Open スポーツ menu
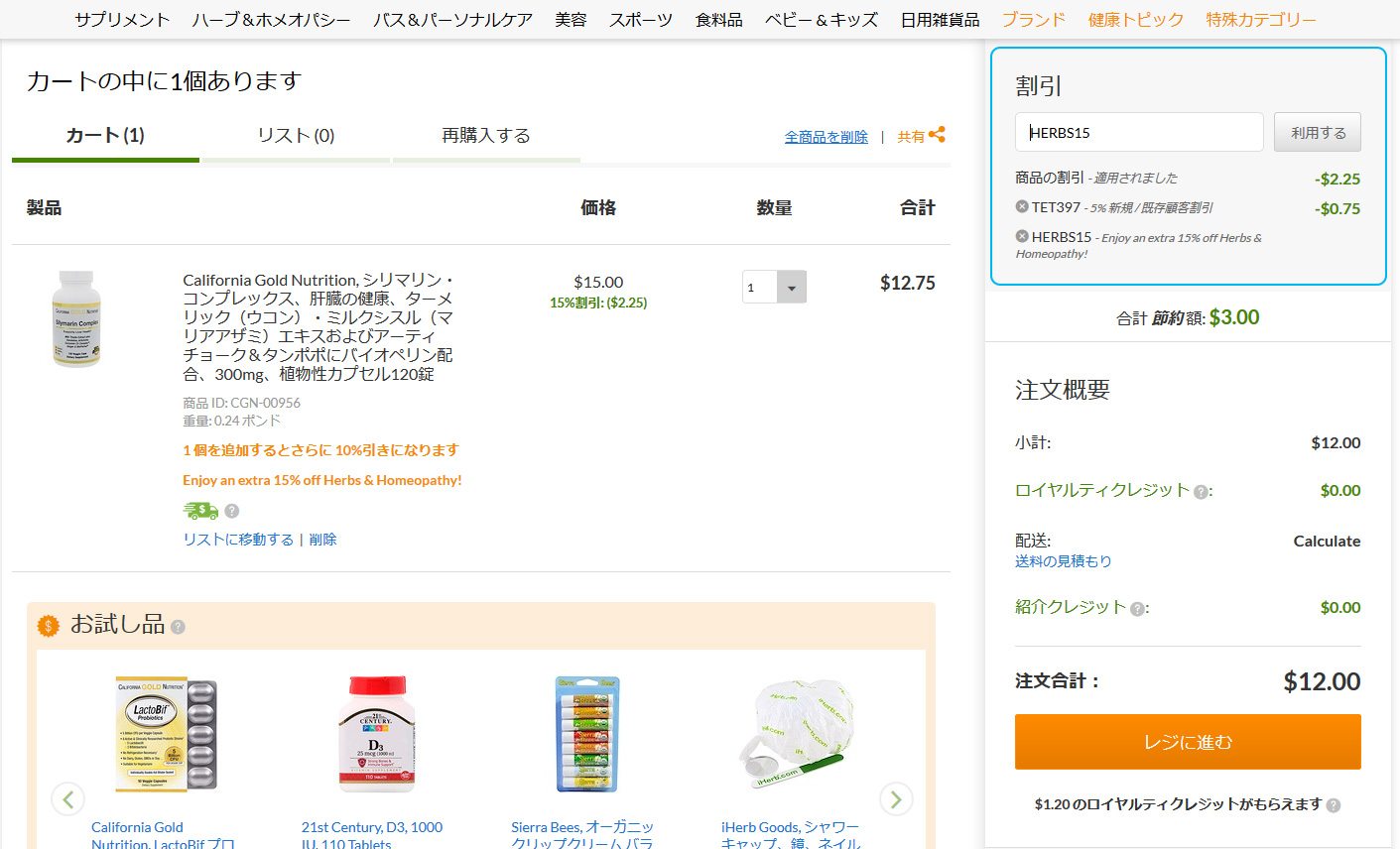The width and height of the screenshot is (1400, 849). tap(641, 20)
